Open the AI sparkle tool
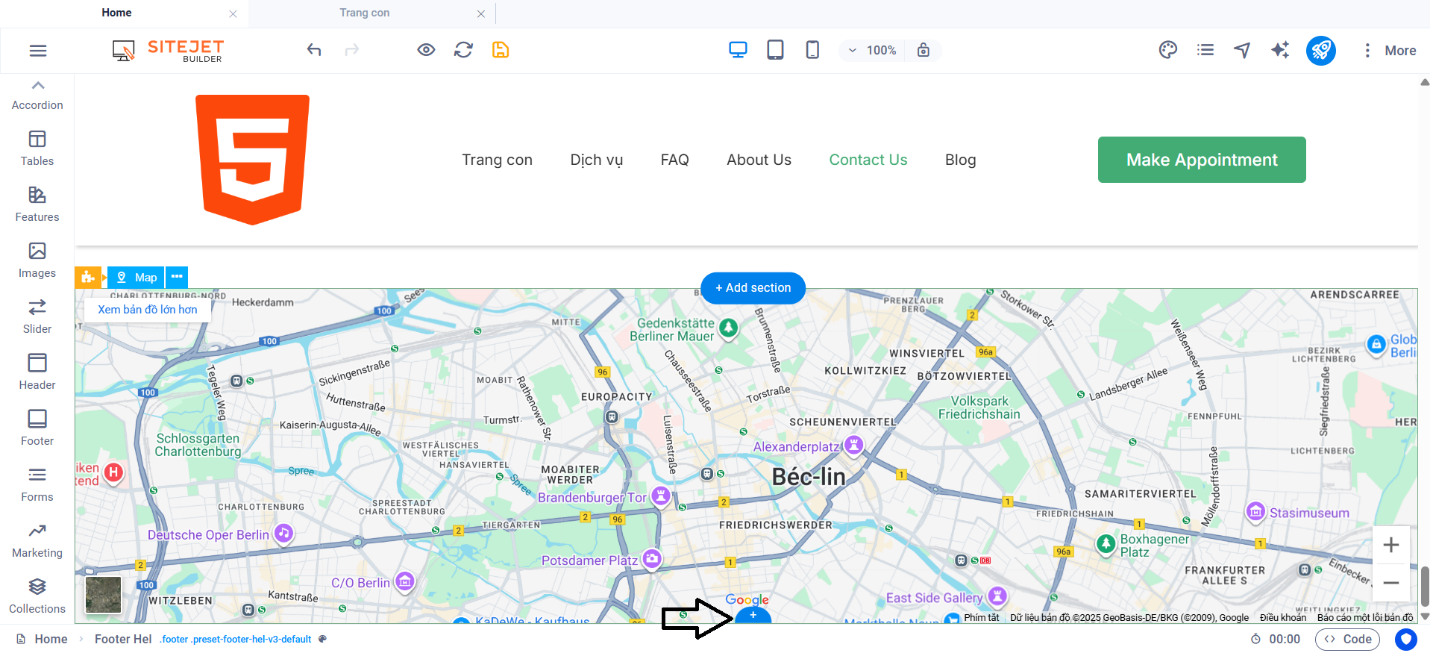The height and width of the screenshot is (653, 1430). (x=1280, y=50)
